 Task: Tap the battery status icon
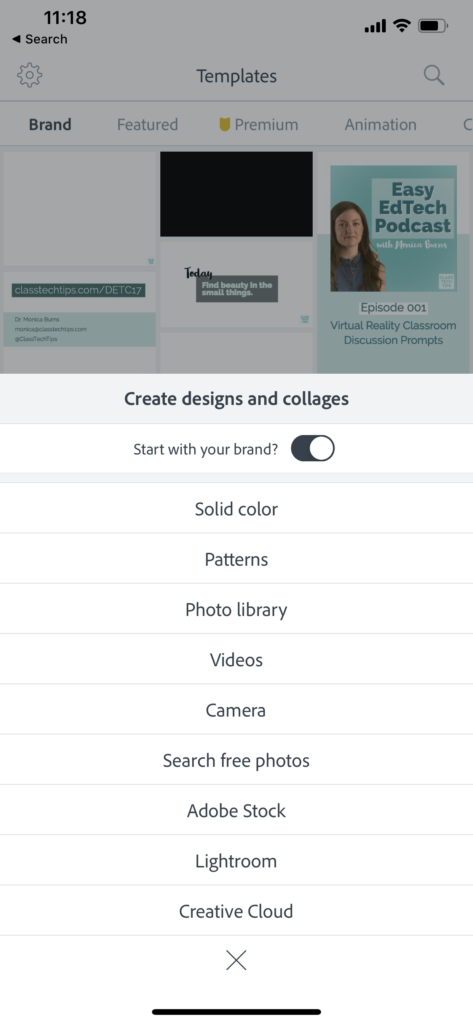point(433,26)
